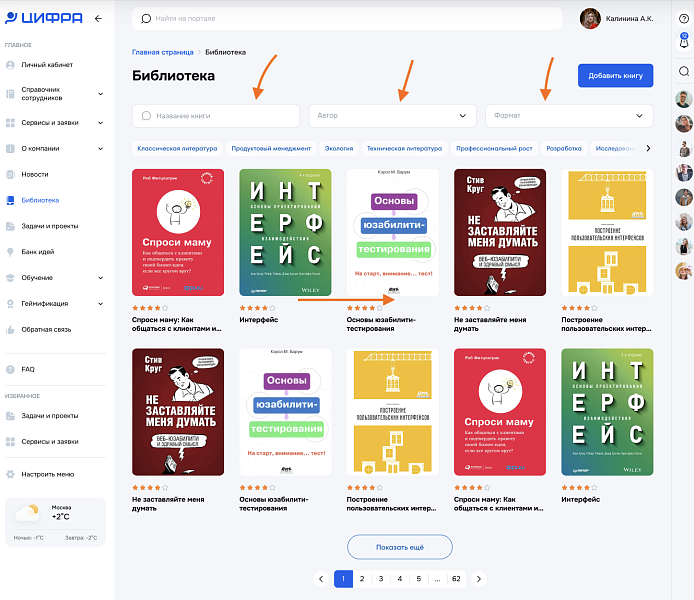
Task: Go to page 3 in the pagination
Action: coord(381,578)
